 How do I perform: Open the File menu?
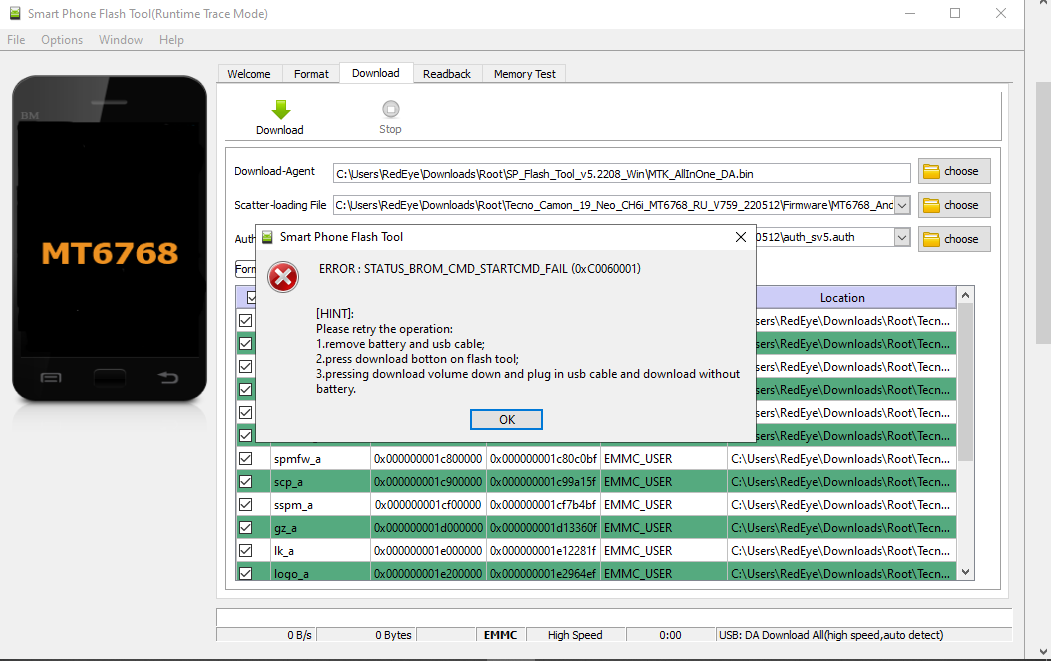click(16, 40)
